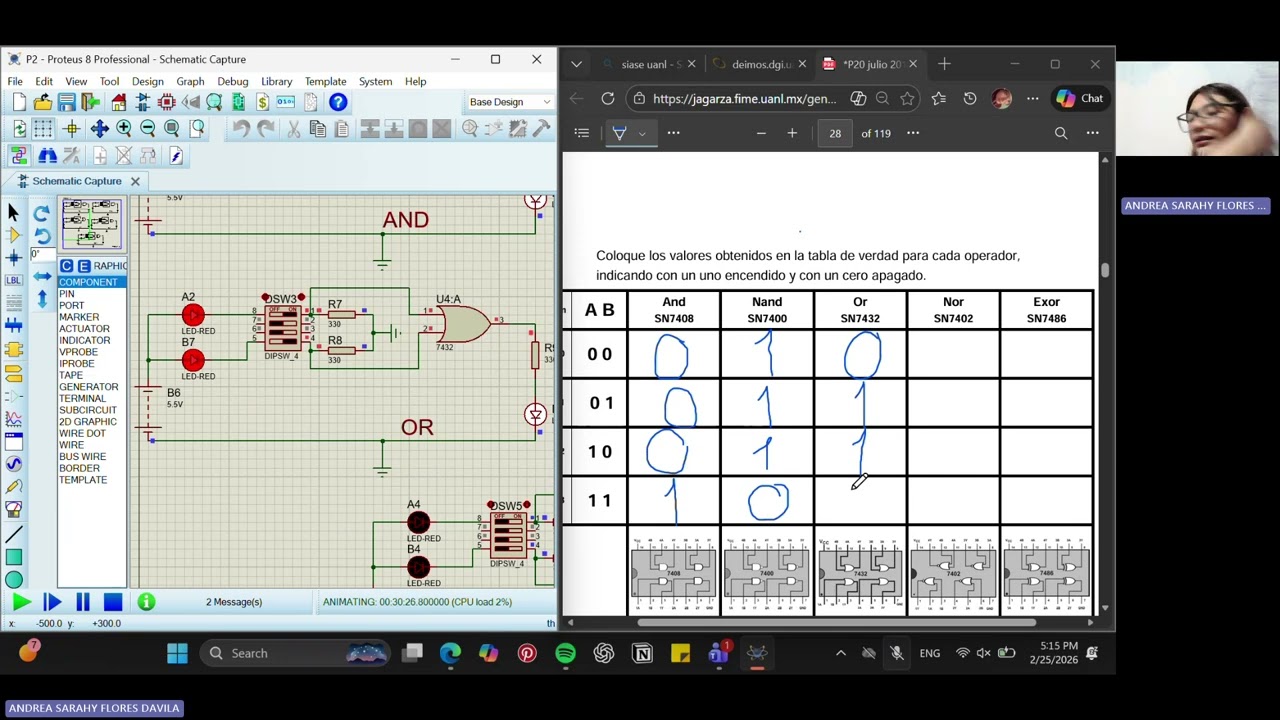Zoom in on the PDF document

pyautogui.click(x=792, y=133)
